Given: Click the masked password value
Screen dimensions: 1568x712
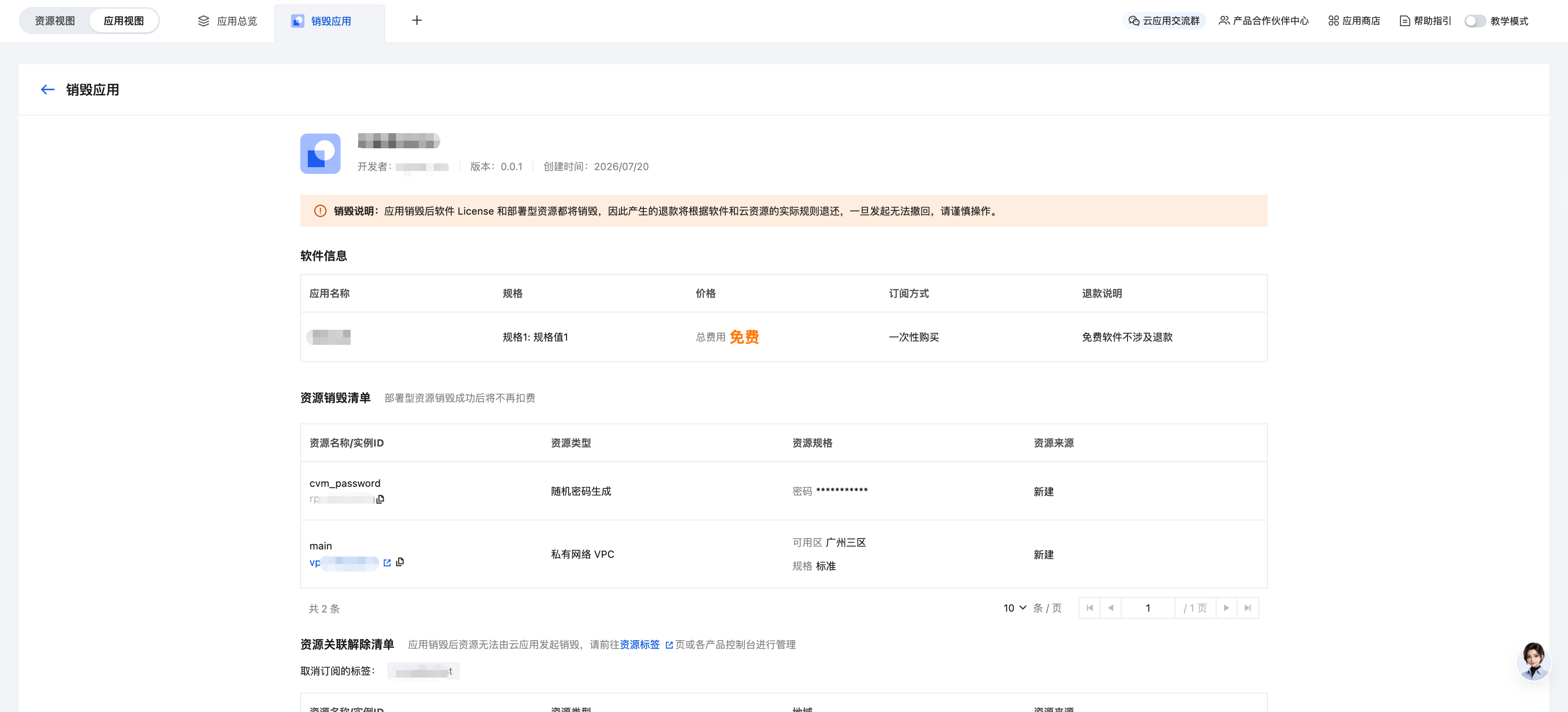Looking at the screenshot, I should coord(842,491).
